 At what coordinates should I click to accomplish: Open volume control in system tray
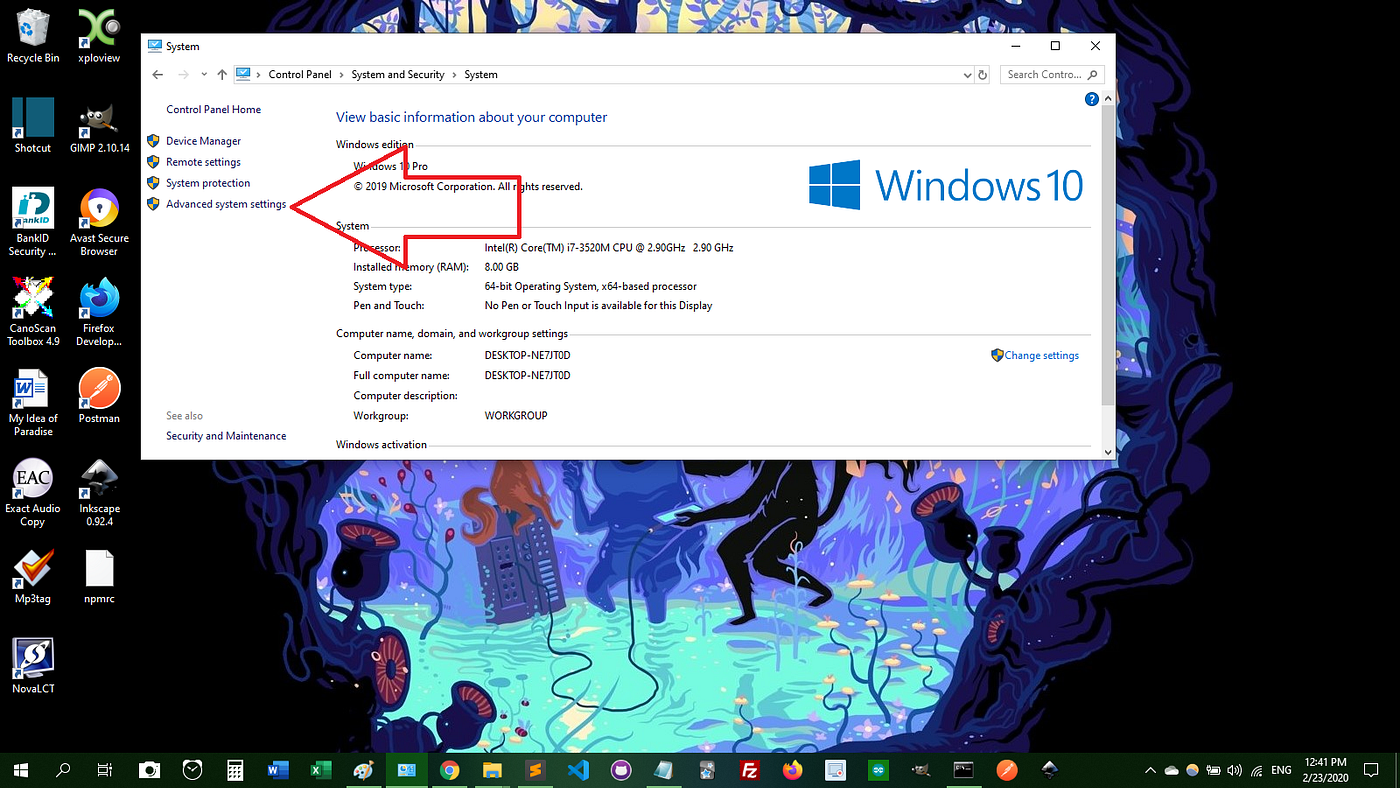(1235, 770)
